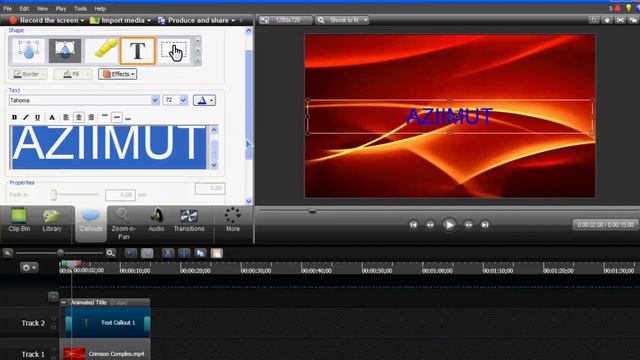Open the Transitions tab
Viewport: 640px width, 360px height.
[x=189, y=220]
